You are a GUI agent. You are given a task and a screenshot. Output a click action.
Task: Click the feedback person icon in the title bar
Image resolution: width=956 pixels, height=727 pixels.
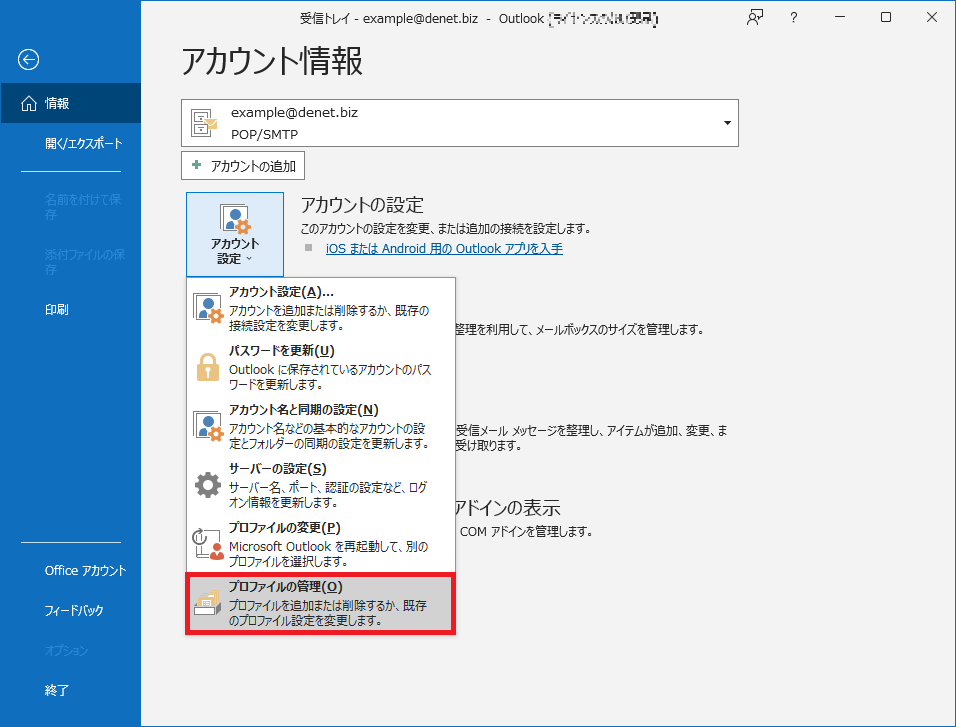[x=755, y=18]
